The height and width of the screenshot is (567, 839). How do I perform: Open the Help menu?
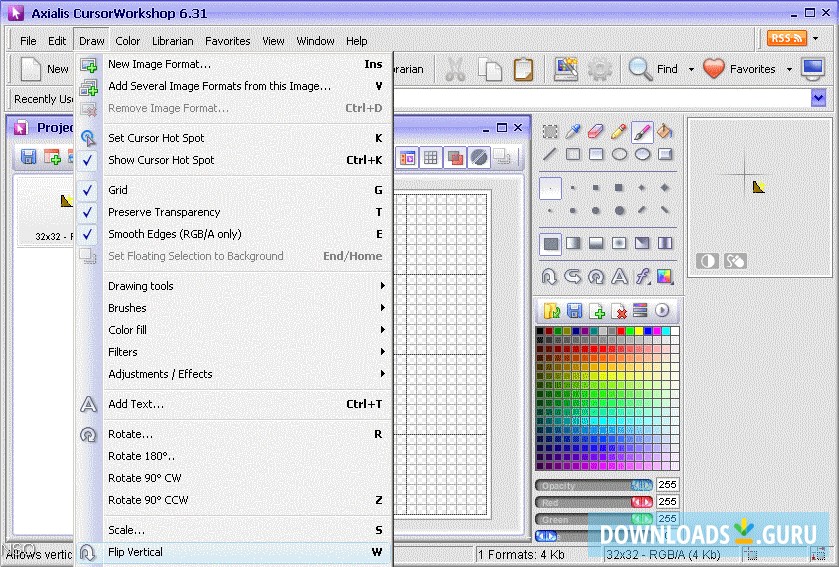click(x=356, y=41)
